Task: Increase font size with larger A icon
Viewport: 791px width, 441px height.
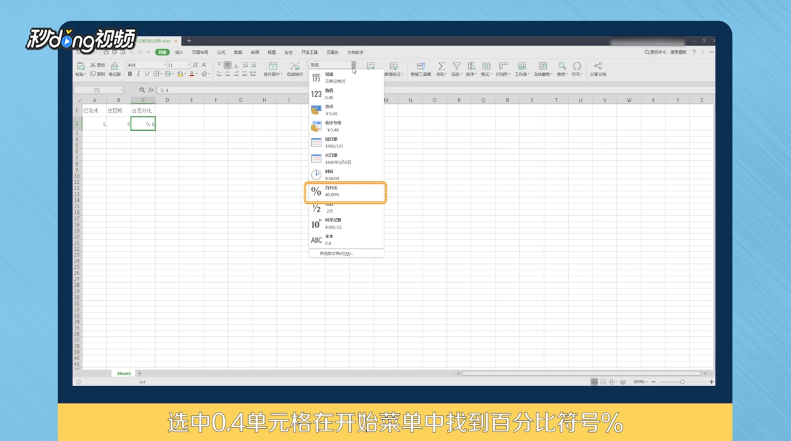Action: (x=195, y=65)
